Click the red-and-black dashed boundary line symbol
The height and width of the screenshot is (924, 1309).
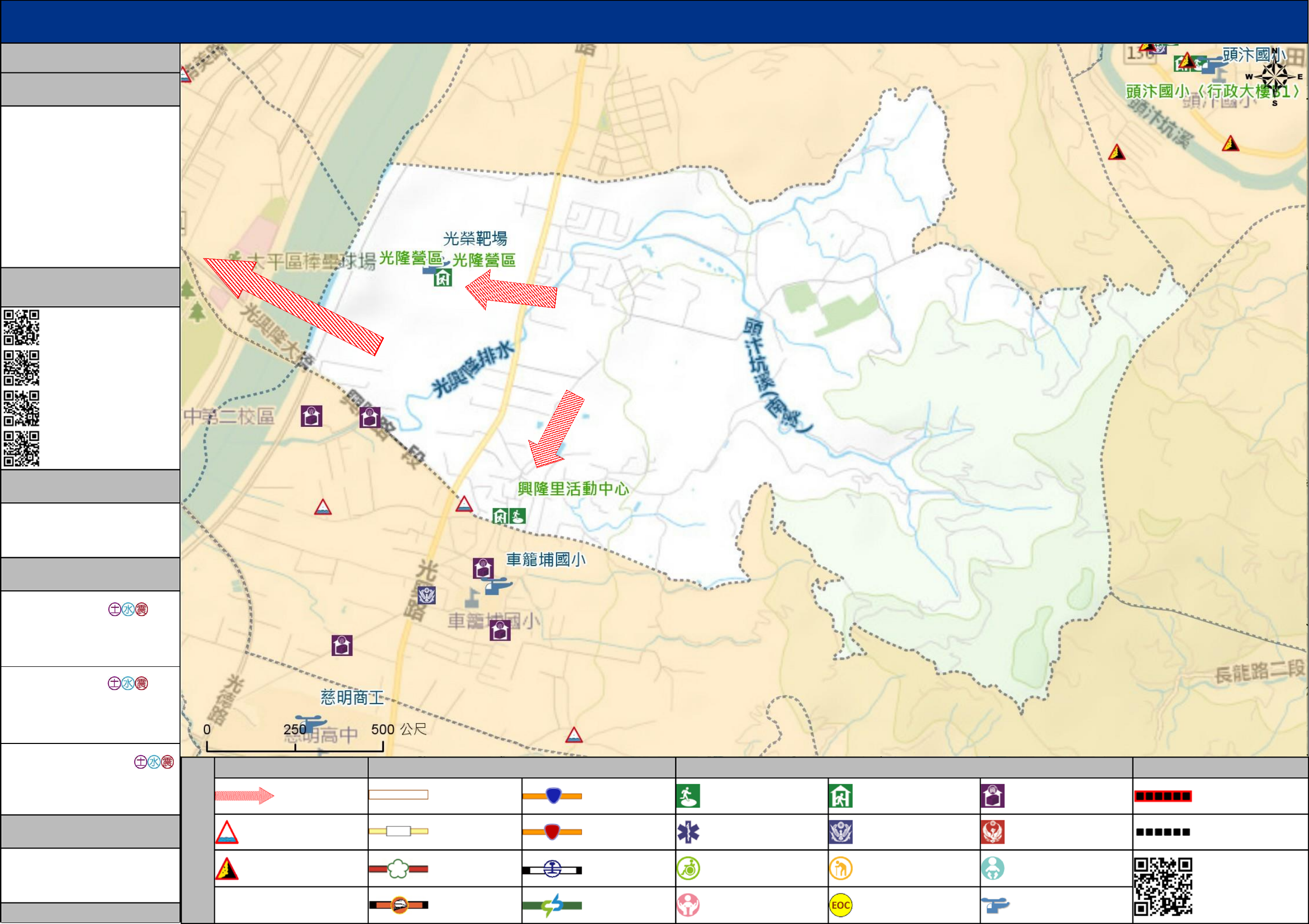pos(1163,796)
